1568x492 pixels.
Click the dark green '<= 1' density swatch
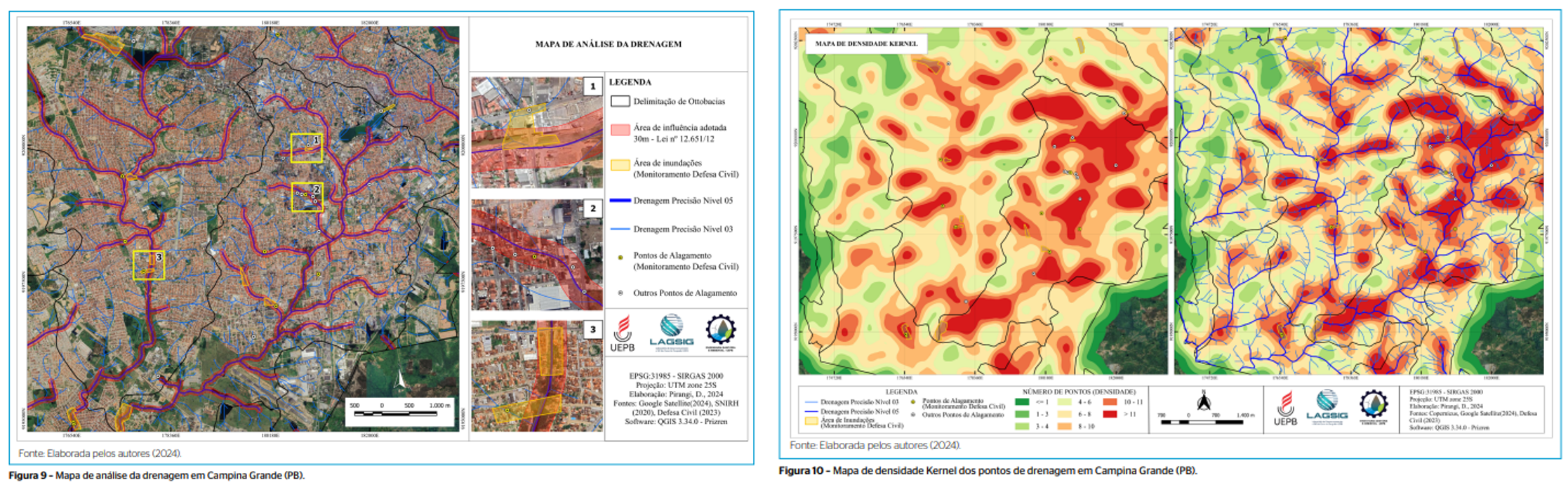point(1022,402)
